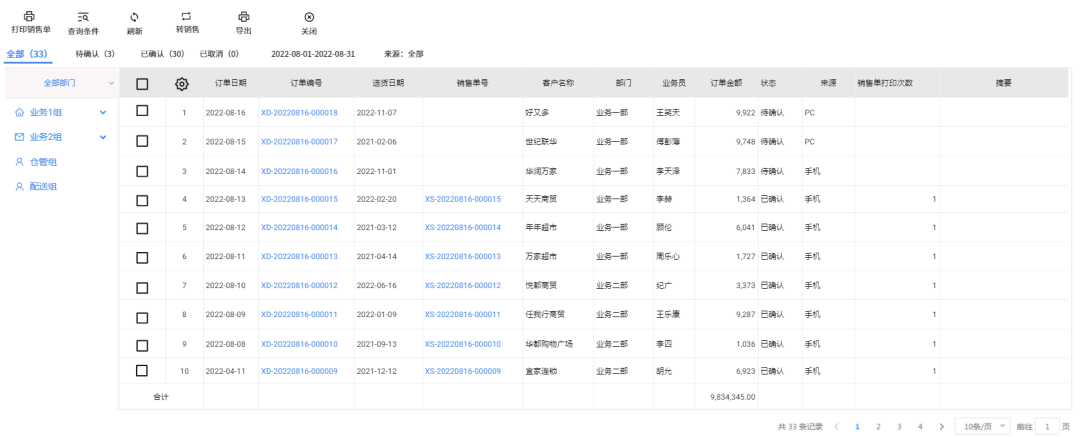Open the 10条/页 page size dropdown

coord(982,426)
